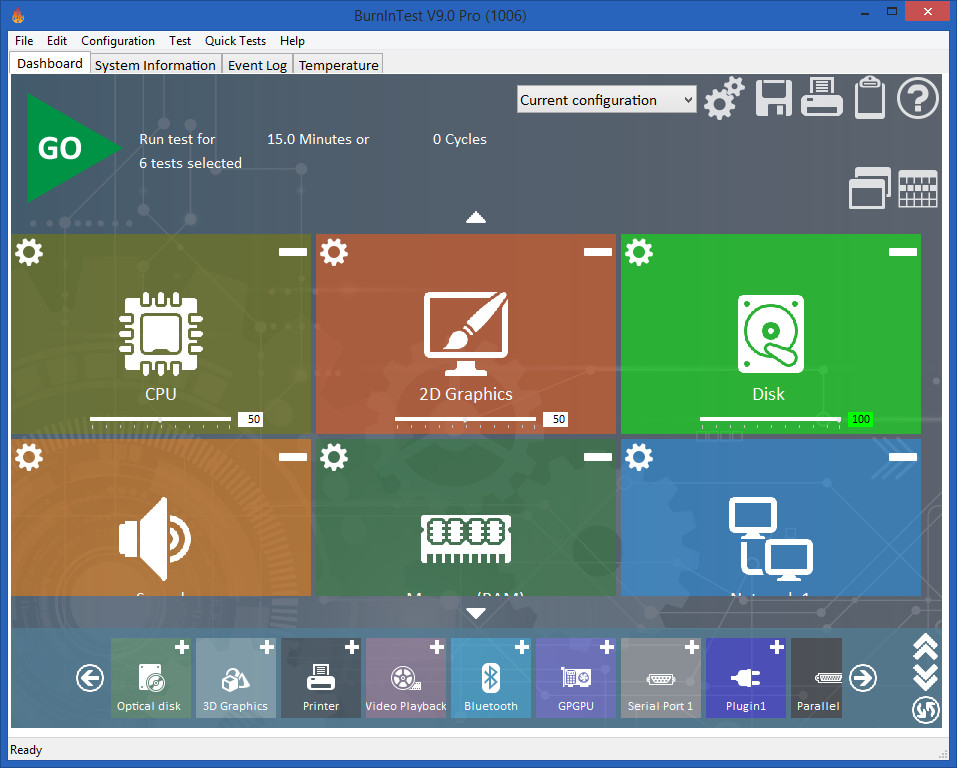Remove the Memory test with its minus

click(x=598, y=457)
